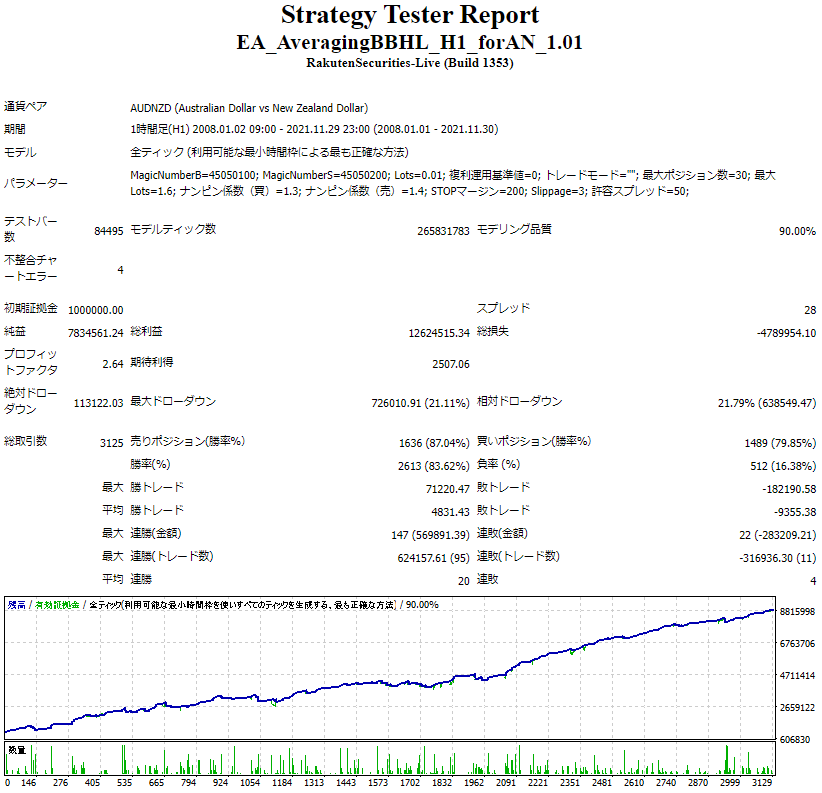The width and height of the screenshot is (822, 793).
Task: Click initial deposit value 1000000.00
Action: click(95, 310)
